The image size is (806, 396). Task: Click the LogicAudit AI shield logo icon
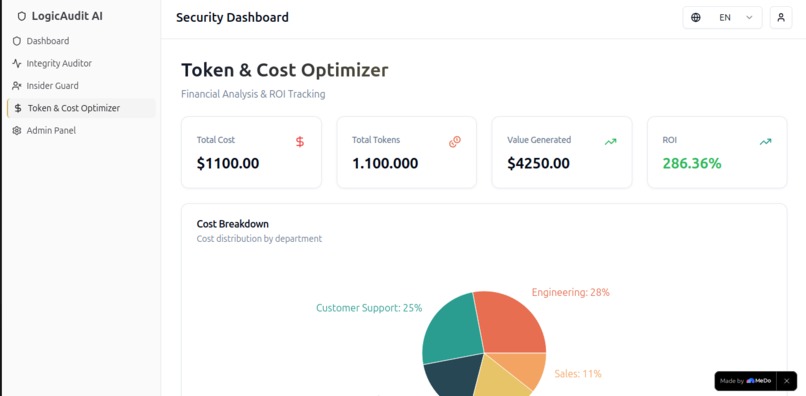point(22,16)
